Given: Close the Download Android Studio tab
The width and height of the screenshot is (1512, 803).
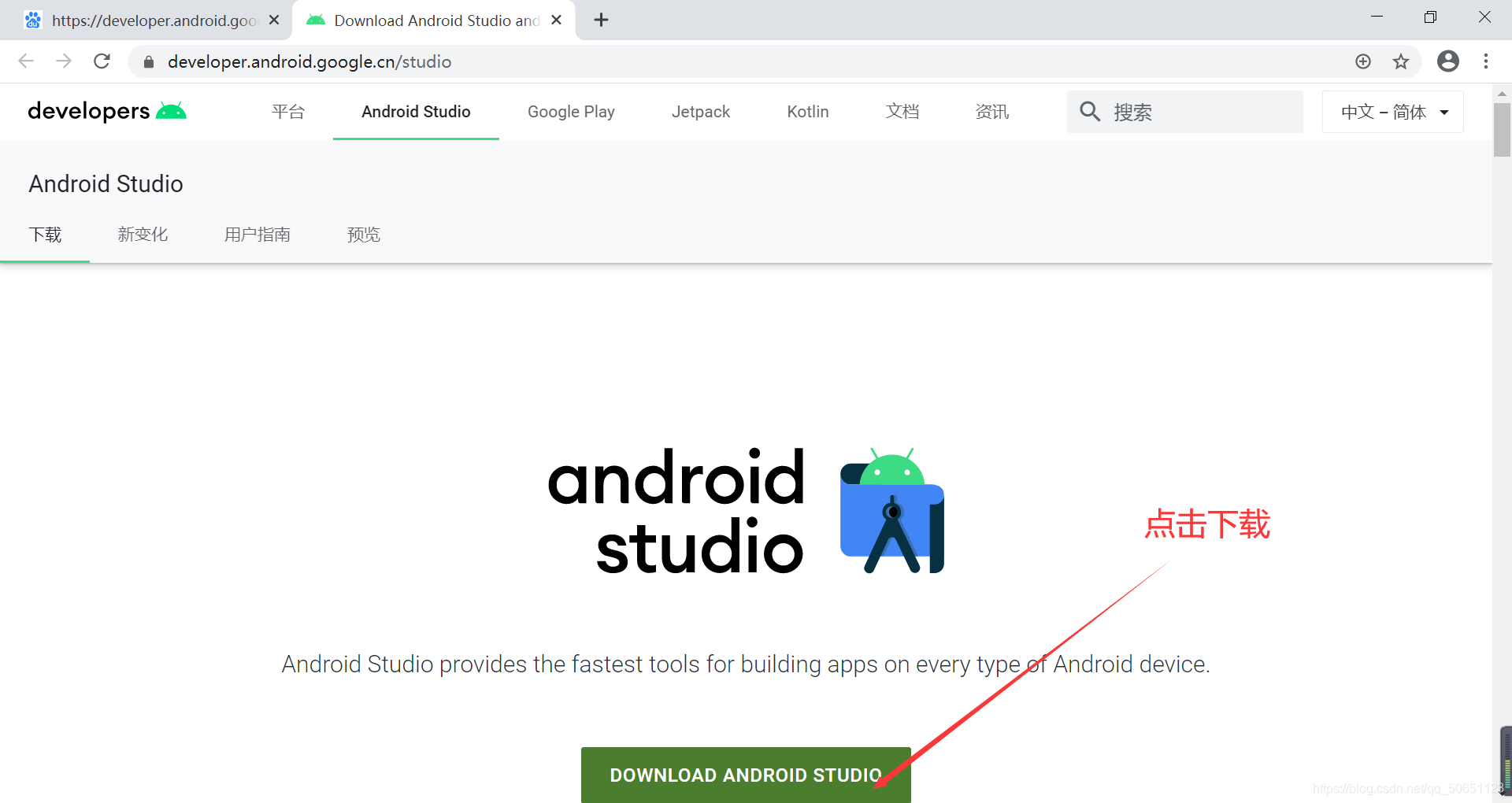Looking at the screenshot, I should point(556,20).
